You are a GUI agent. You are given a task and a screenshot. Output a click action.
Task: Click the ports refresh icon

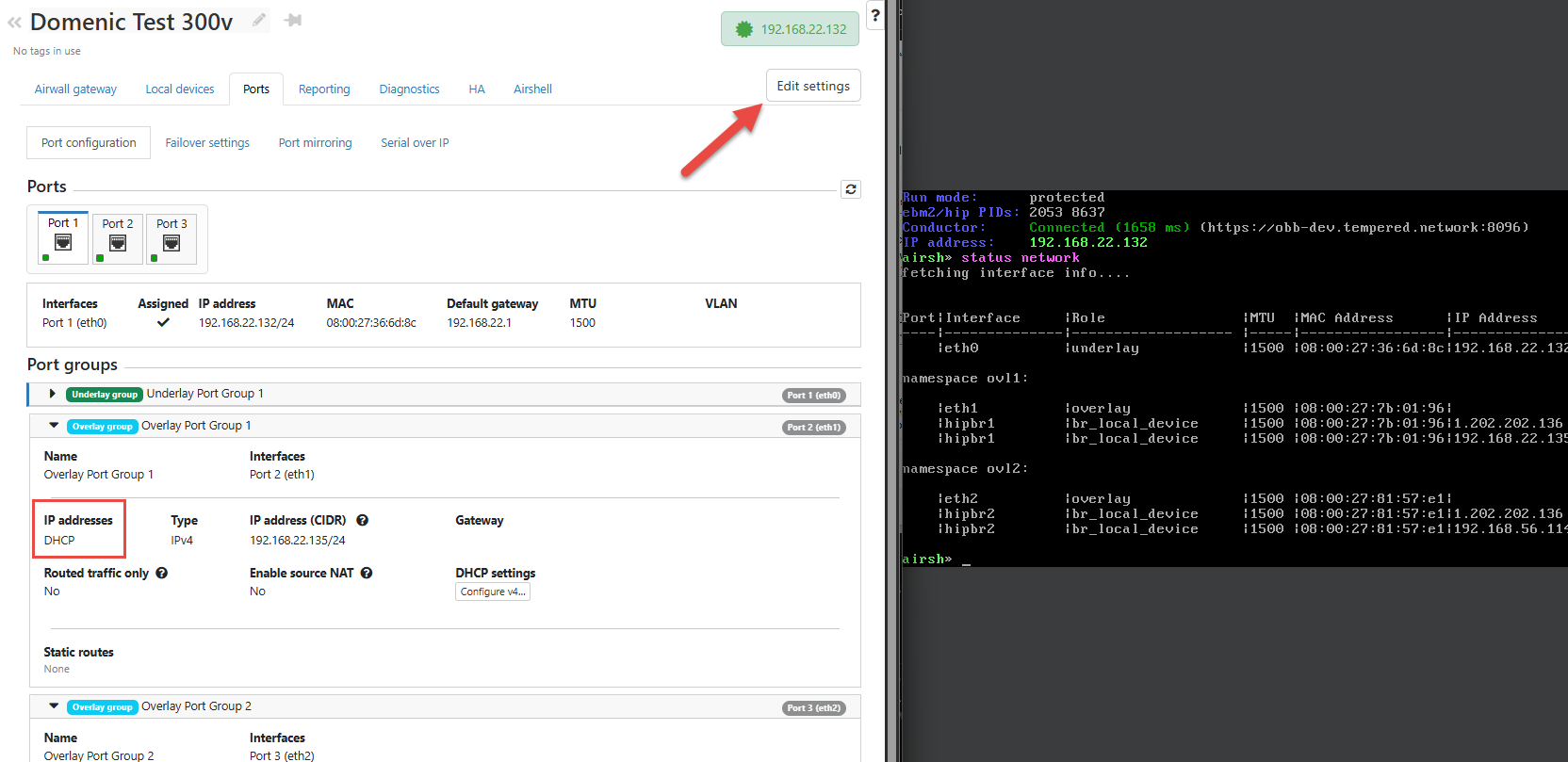coord(851,189)
